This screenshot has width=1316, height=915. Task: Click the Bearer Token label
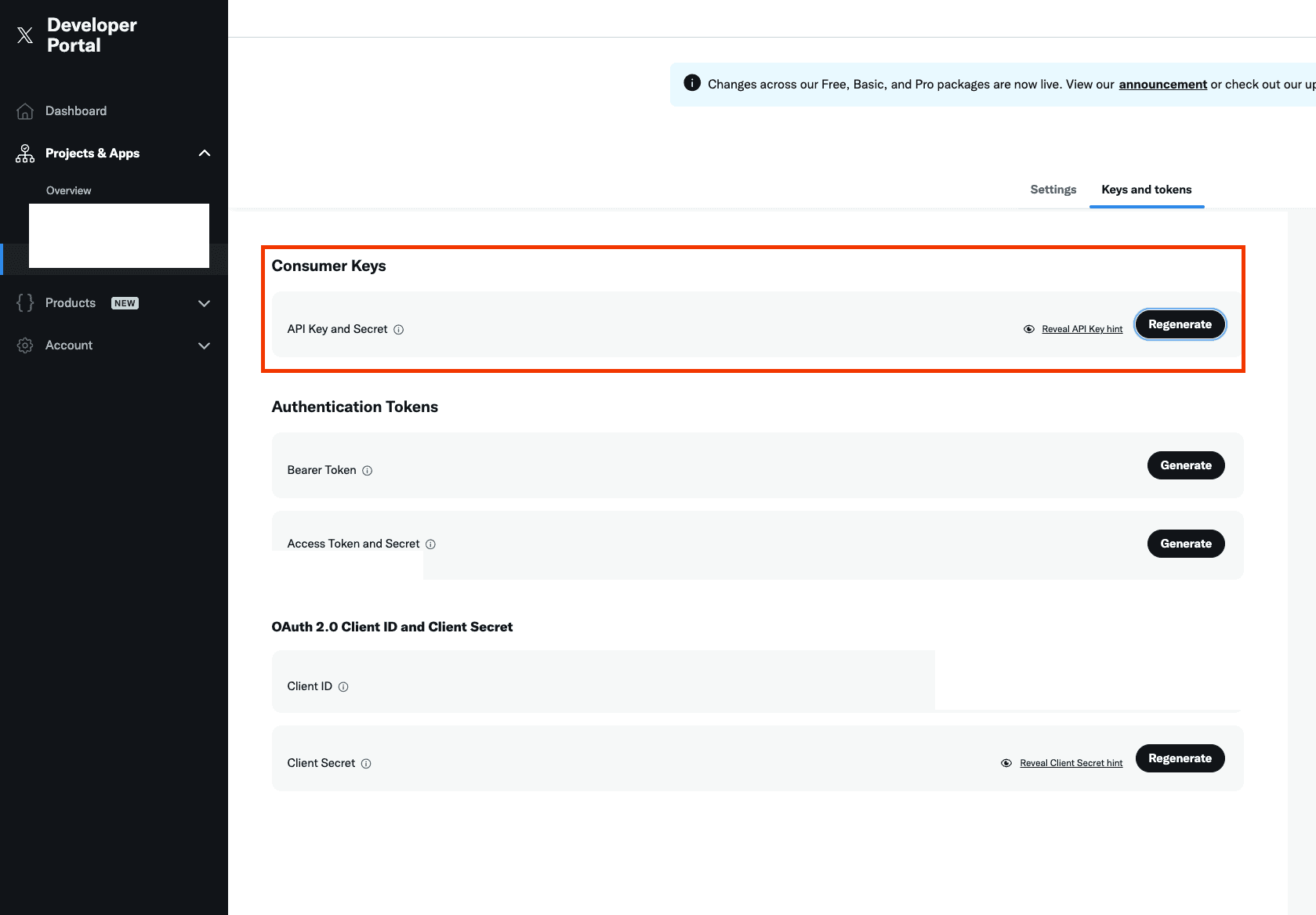(322, 470)
